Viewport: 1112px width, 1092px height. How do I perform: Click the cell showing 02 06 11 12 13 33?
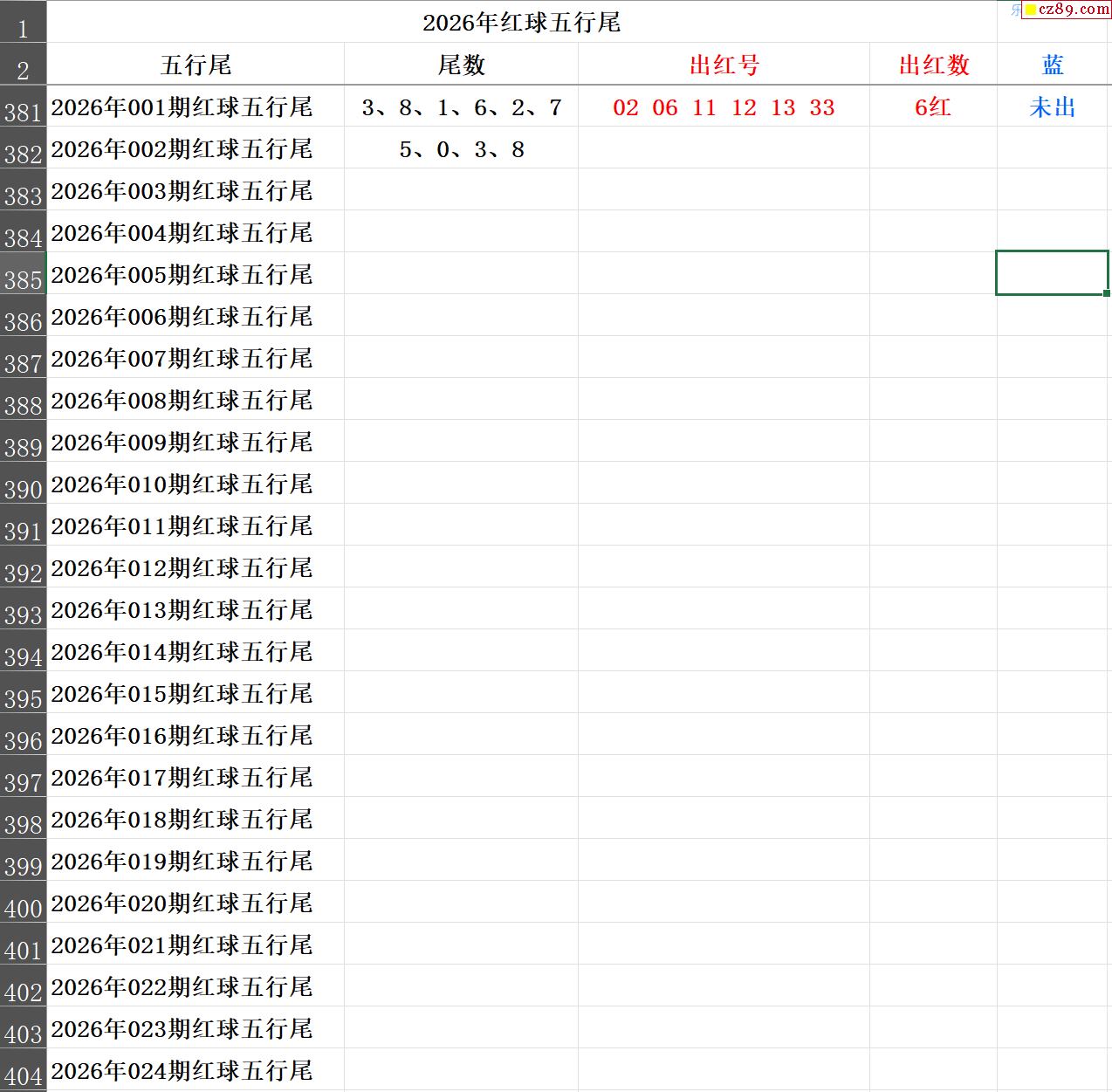724,107
